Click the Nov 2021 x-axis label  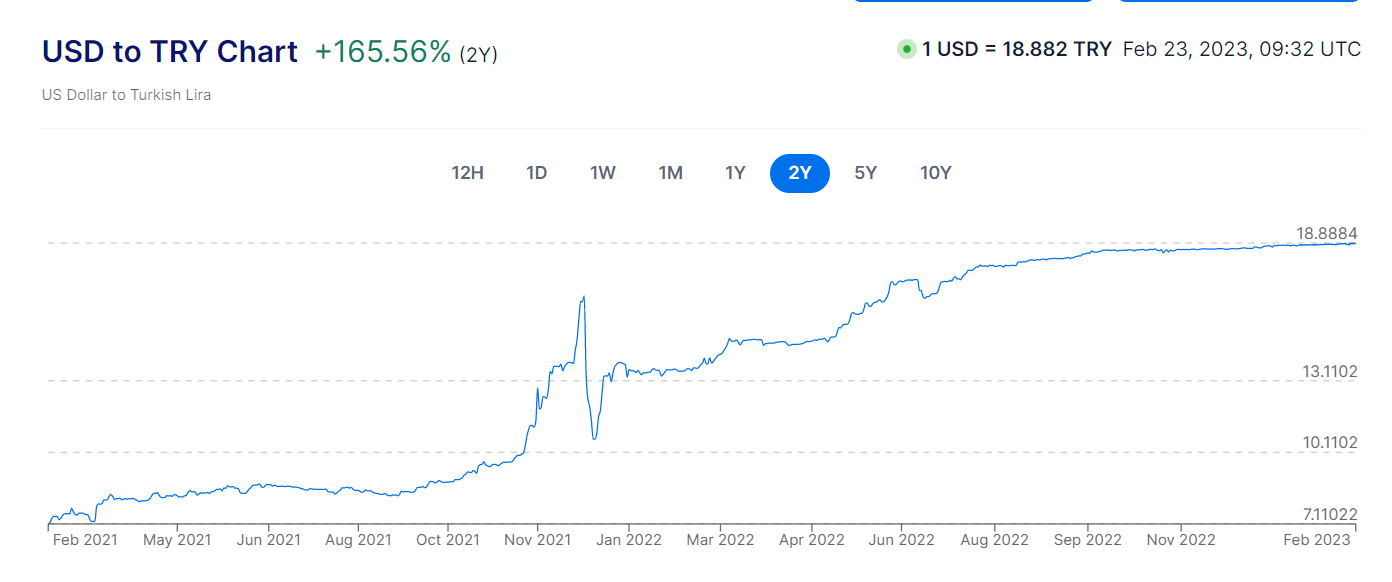point(538,540)
